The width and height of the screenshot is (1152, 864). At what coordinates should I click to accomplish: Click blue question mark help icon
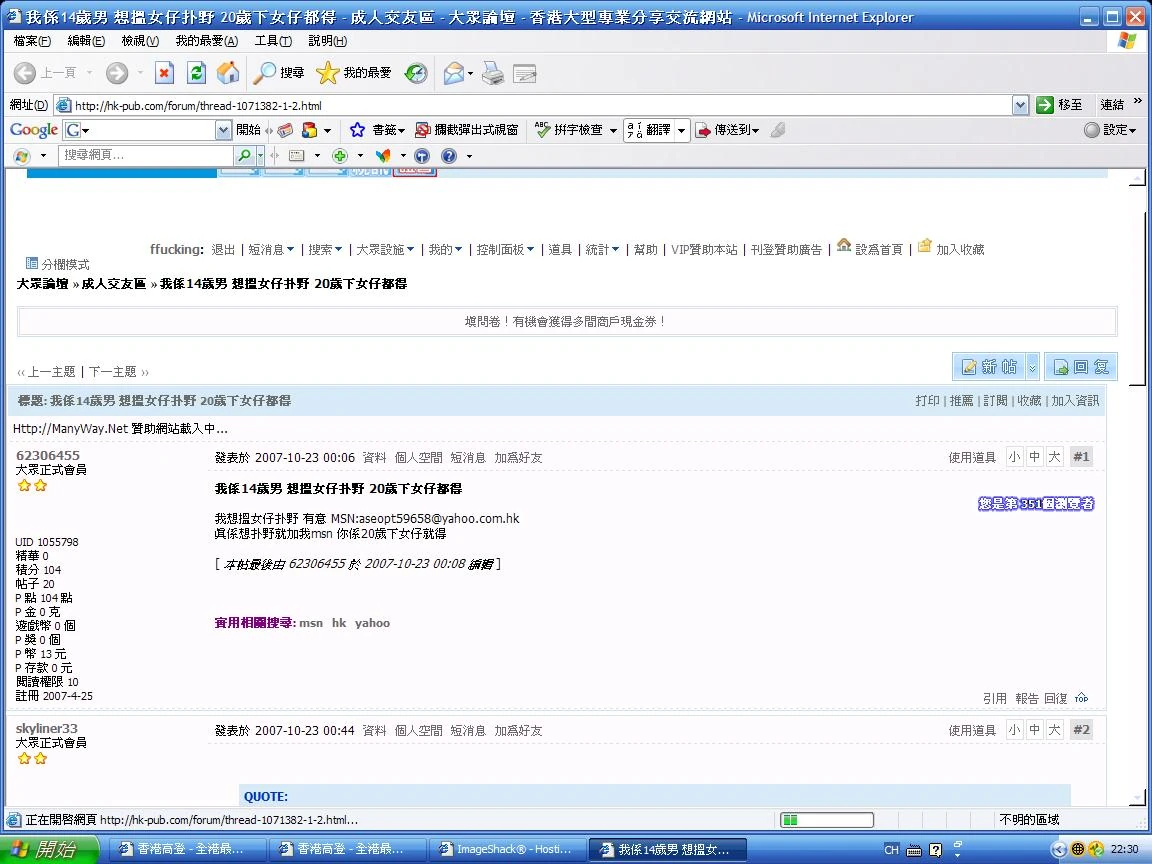[x=449, y=156]
